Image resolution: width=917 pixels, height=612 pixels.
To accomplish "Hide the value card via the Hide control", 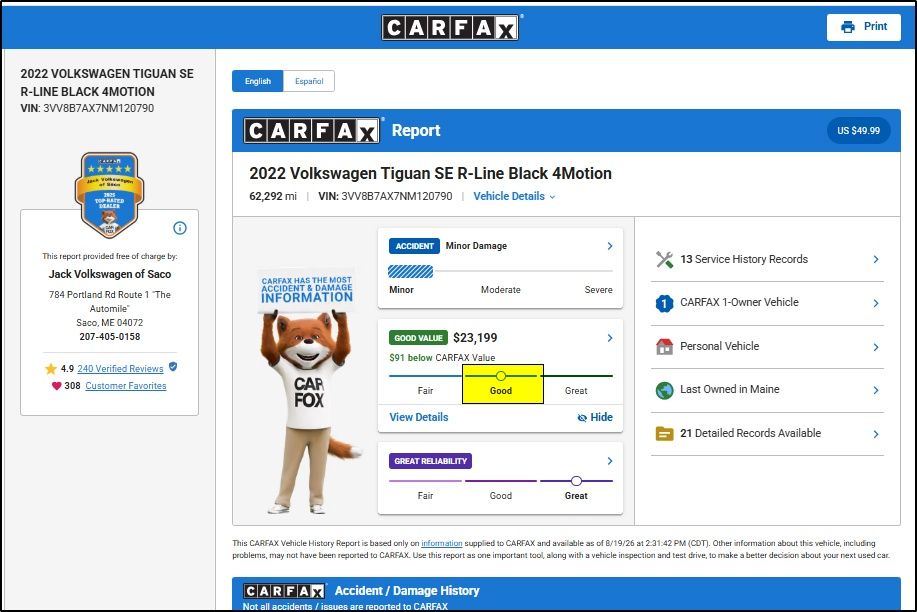I will coord(595,417).
